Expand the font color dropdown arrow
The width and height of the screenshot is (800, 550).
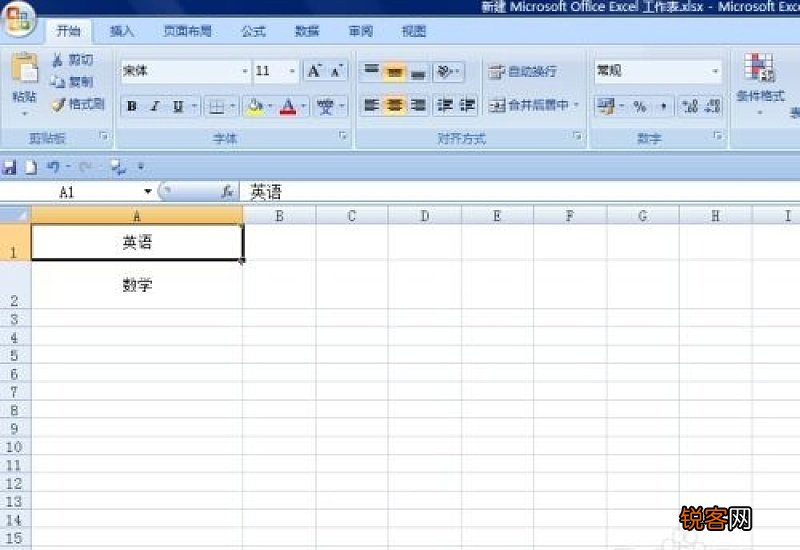click(304, 106)
